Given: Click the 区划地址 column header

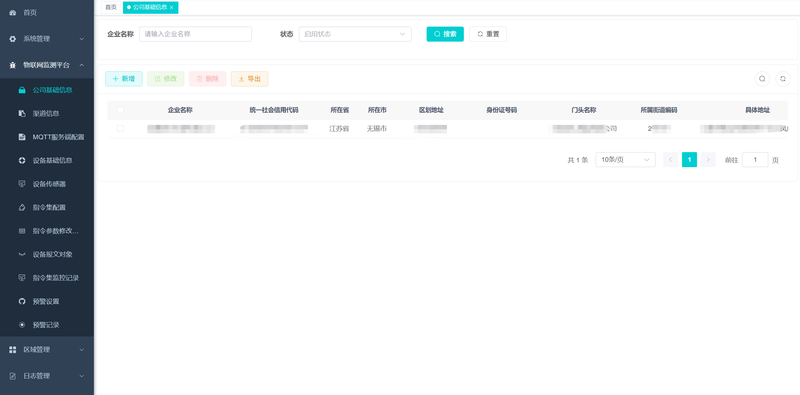Looking at the screenshot, I should pyautogui.click(x=431, y=110).
